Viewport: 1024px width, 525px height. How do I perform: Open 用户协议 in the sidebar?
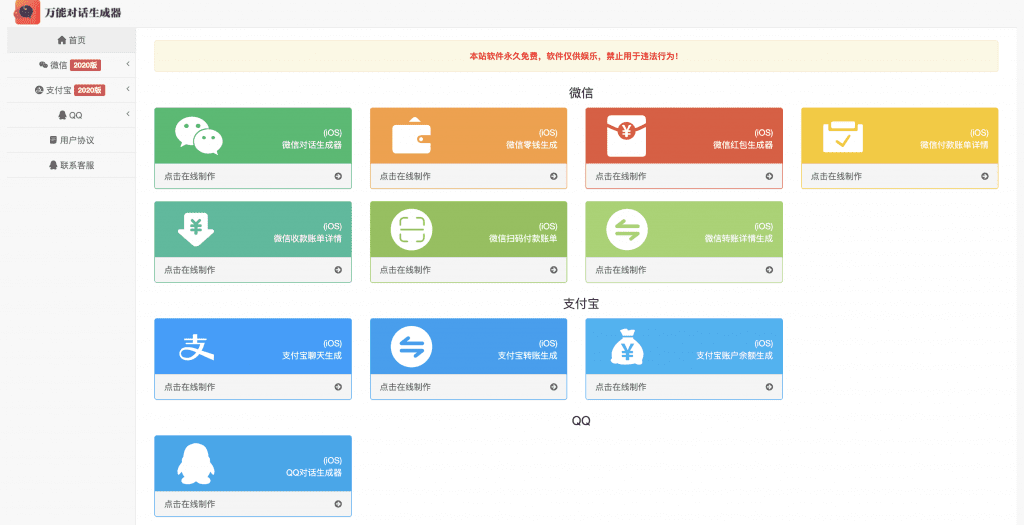click(x=71, y=140)
